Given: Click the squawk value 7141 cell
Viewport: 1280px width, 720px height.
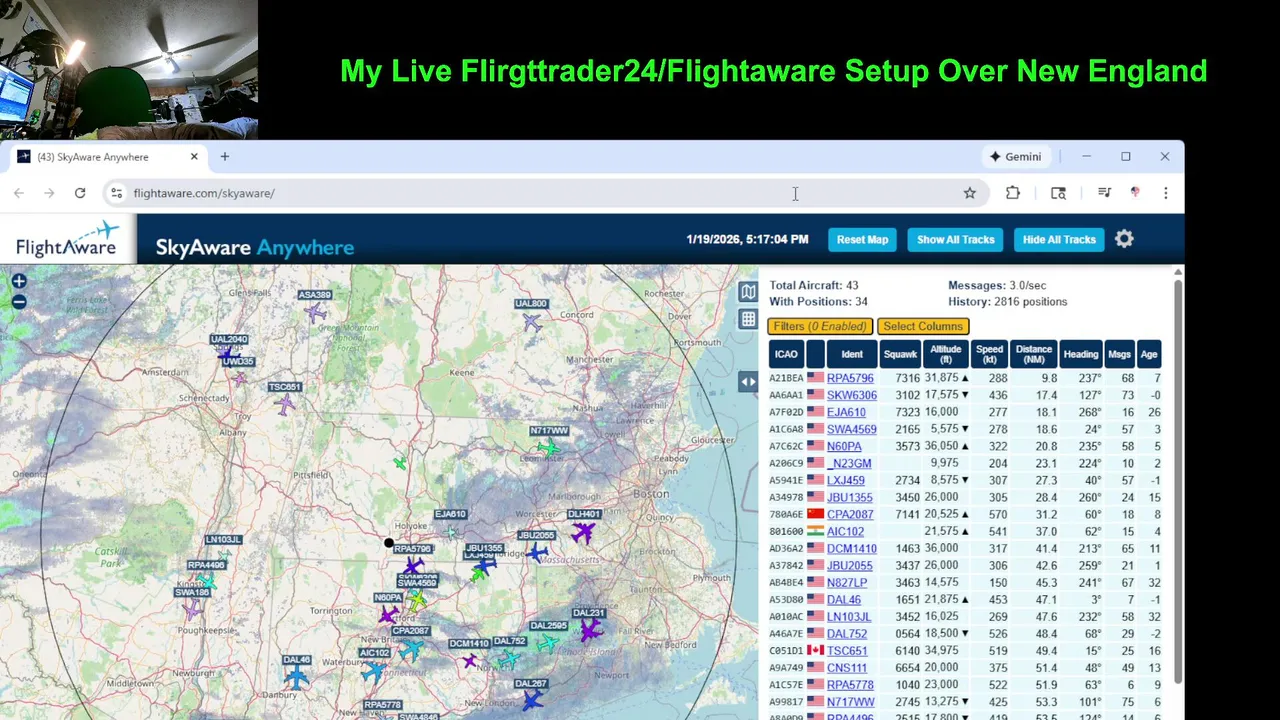Looking at the screenshot, I should (x=907, y=515).
